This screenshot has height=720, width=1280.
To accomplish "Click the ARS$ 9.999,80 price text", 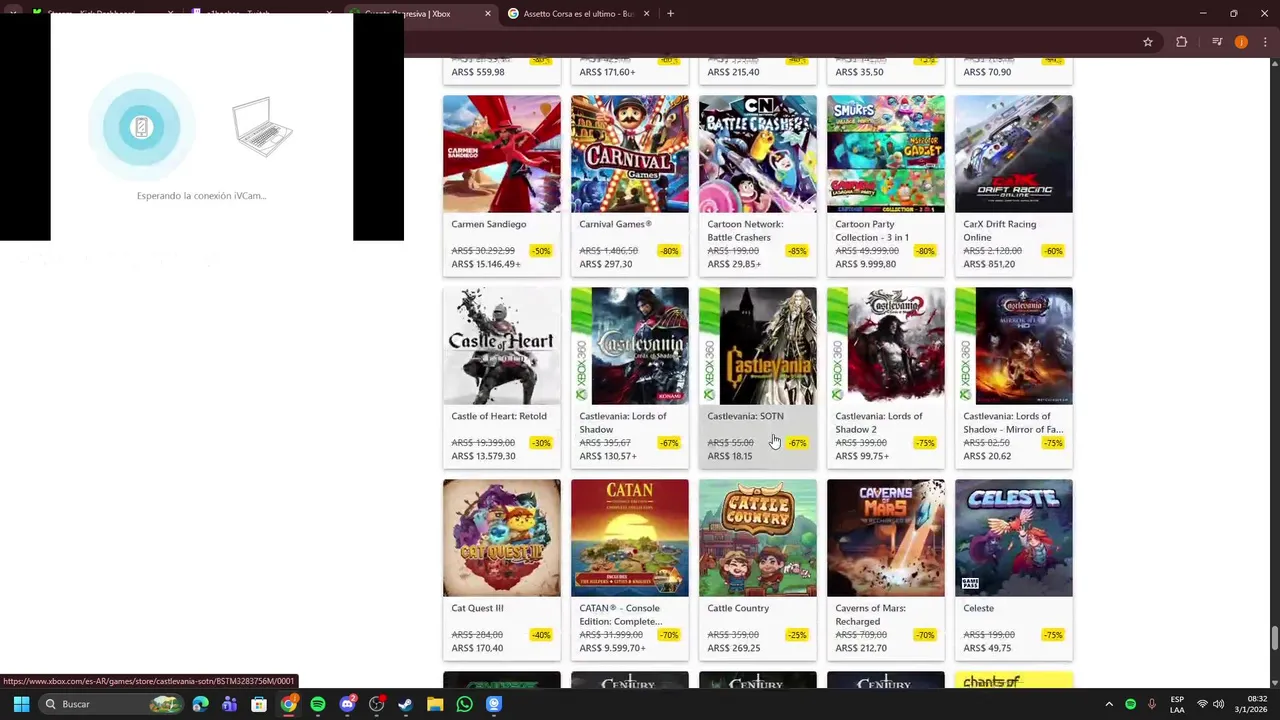I will (866, 264).
